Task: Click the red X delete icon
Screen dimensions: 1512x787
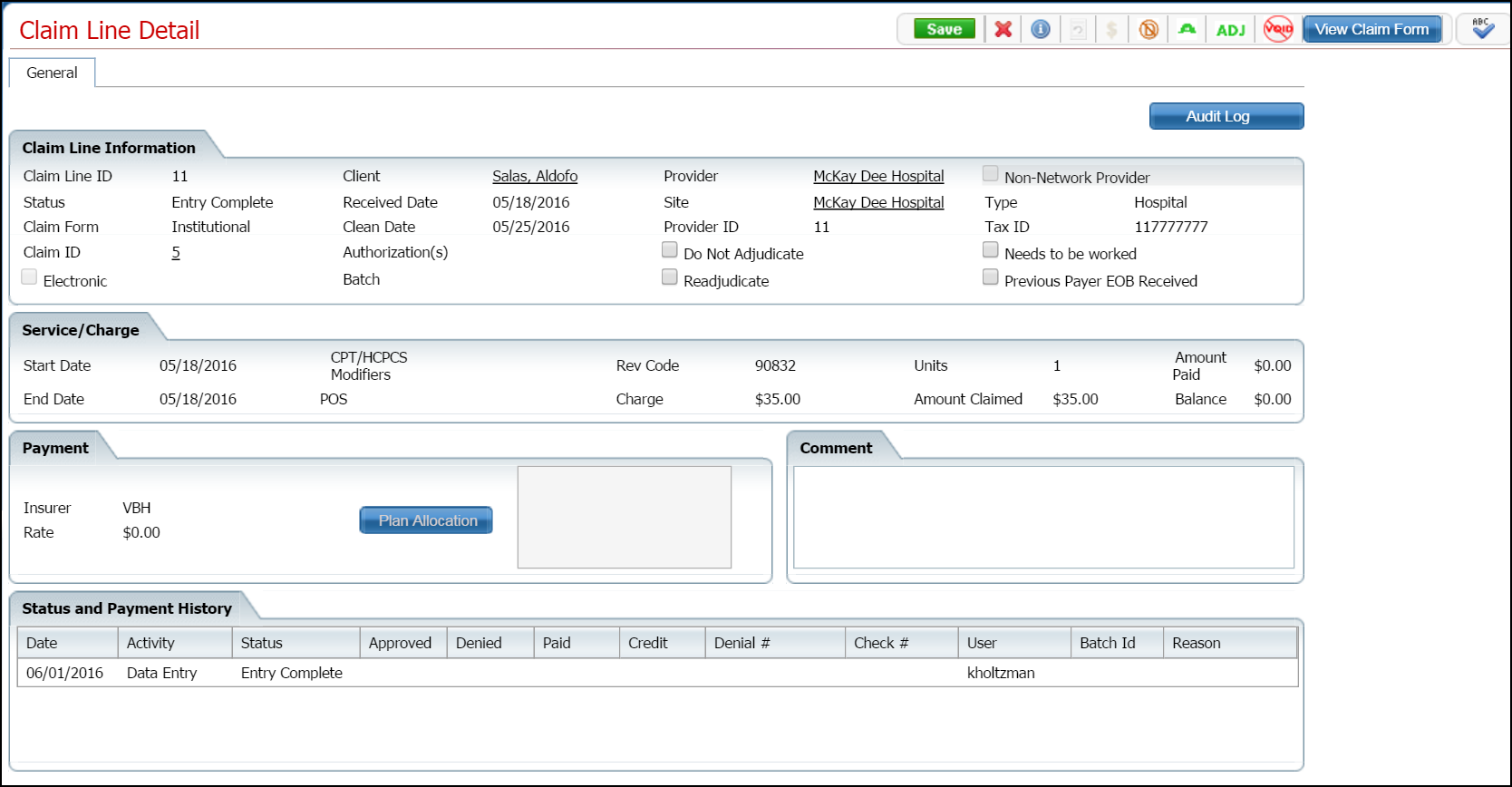Action: pyautogui.click(x=1003, y=29)
